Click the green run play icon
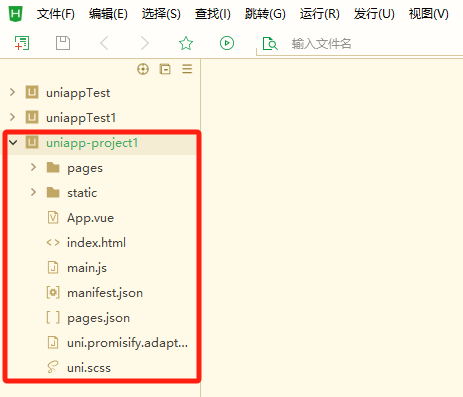Image resolution: width=463 pixels, height=397 pixels. click(x=227, y=43)
